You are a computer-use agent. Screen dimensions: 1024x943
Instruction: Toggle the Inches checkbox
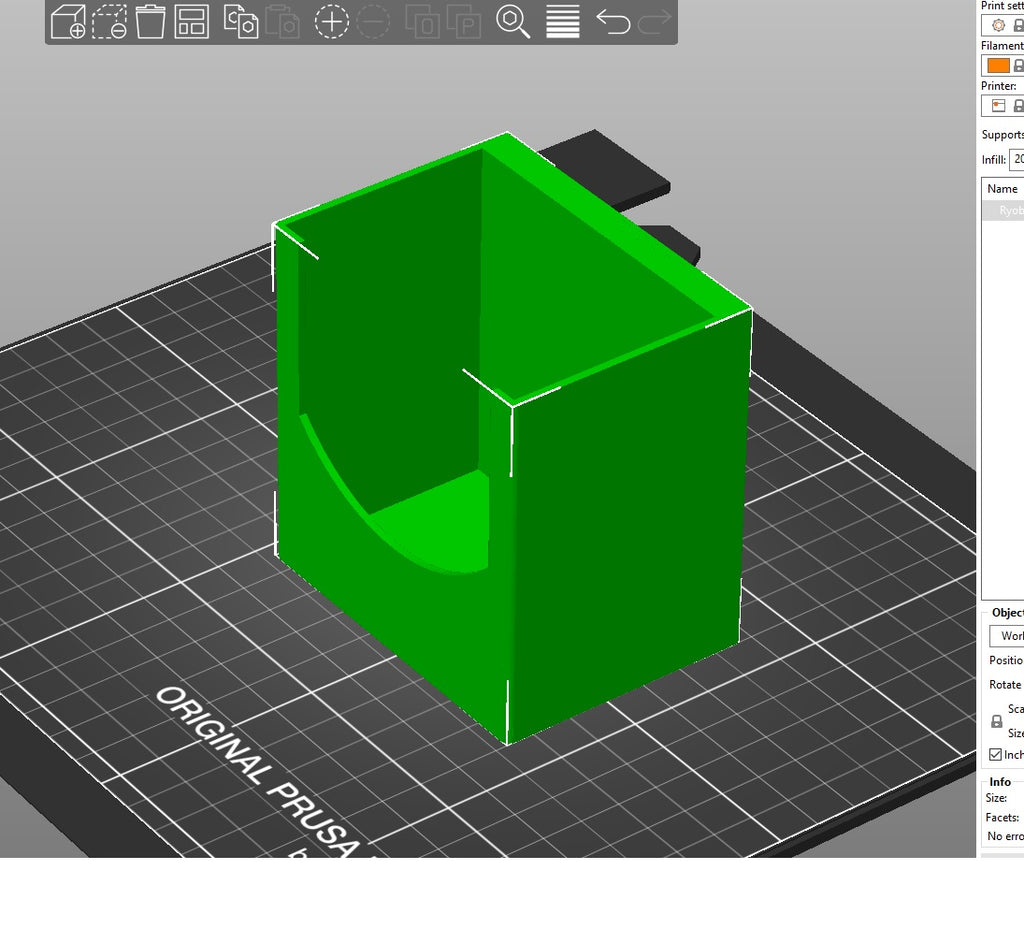pyautogui.click(x=995, y=755)
